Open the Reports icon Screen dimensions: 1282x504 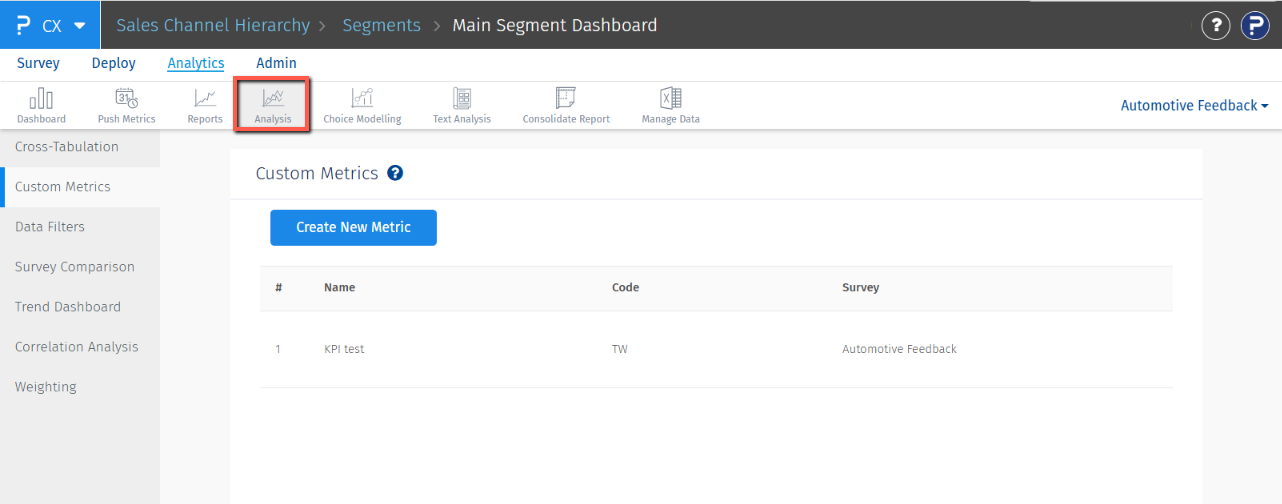tap(205, 104)
